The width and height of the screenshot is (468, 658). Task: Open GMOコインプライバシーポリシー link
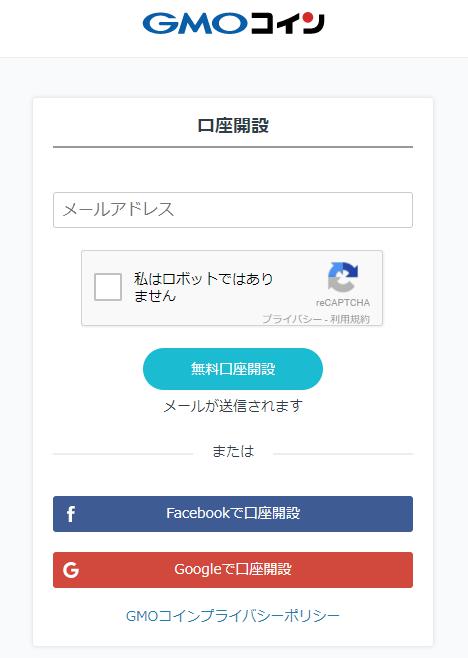point(233,616)
